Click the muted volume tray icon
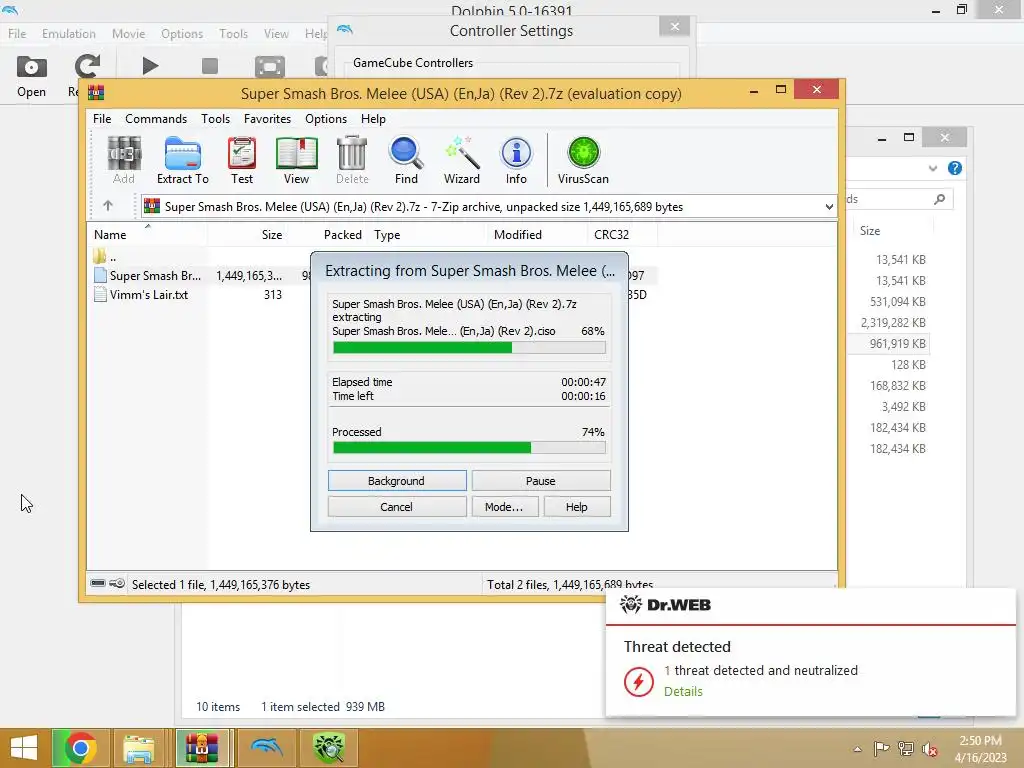 tap(929, 749)
